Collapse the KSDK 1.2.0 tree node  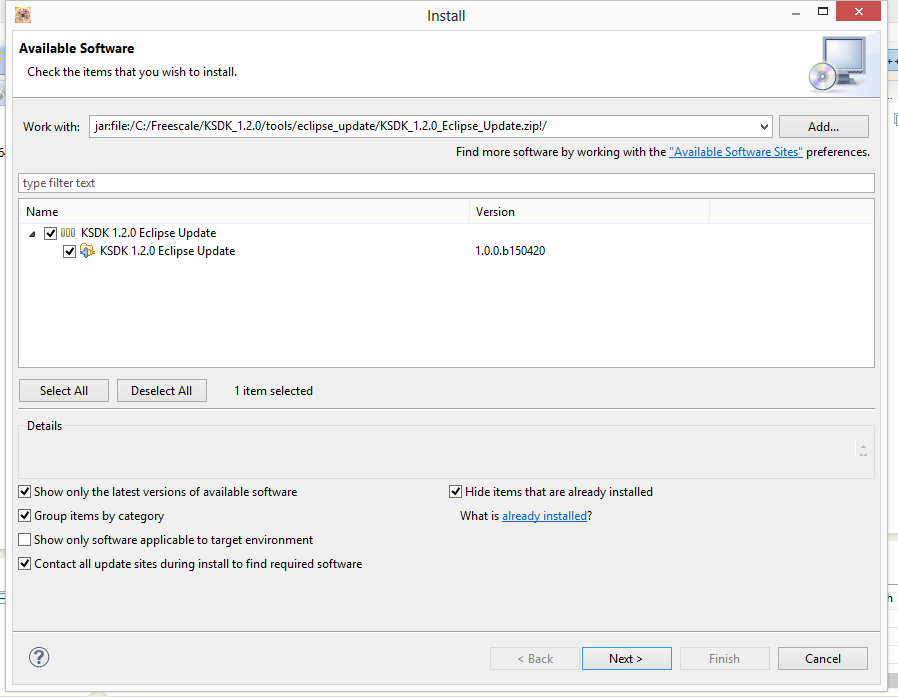point(33,233)
